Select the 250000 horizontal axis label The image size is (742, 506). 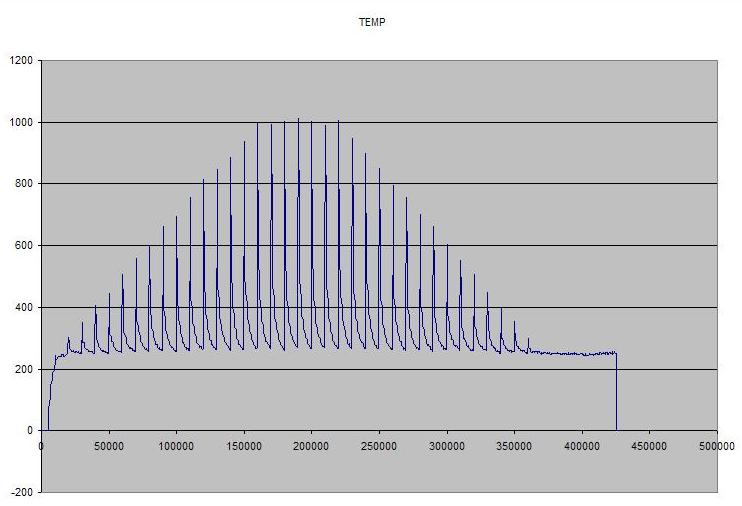[x=378, y=443]
